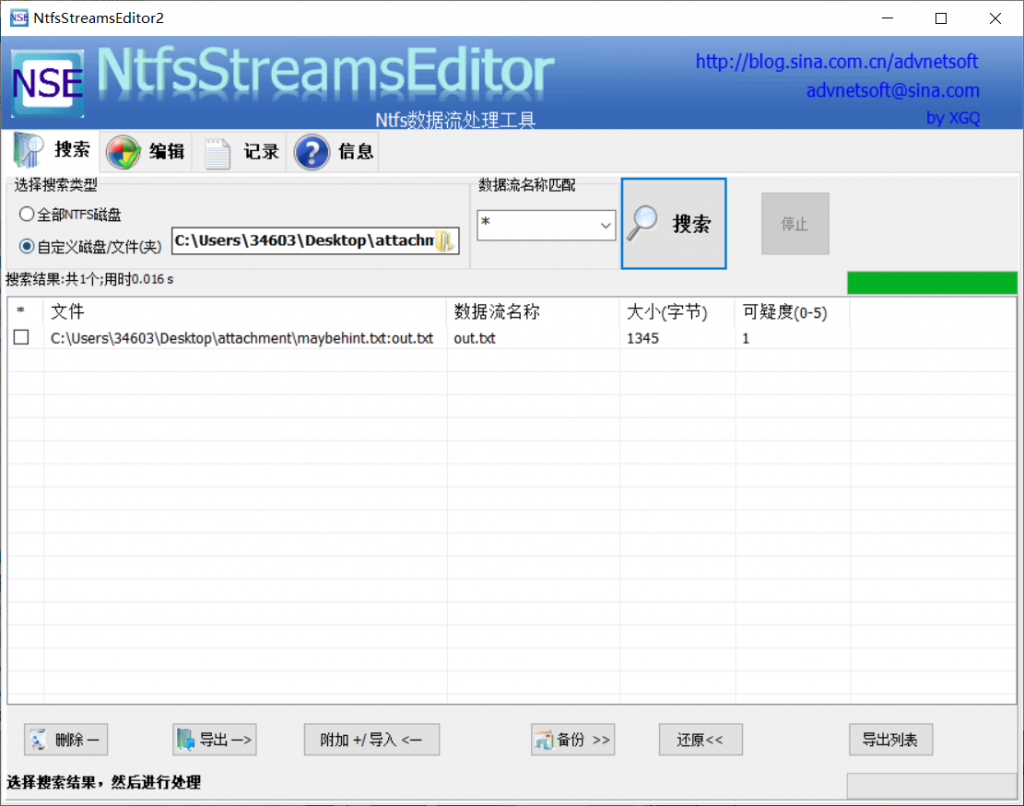Click the 搜索 tab's scanner icon
Screen dimensions: 1024x806
tap(29, 150)
